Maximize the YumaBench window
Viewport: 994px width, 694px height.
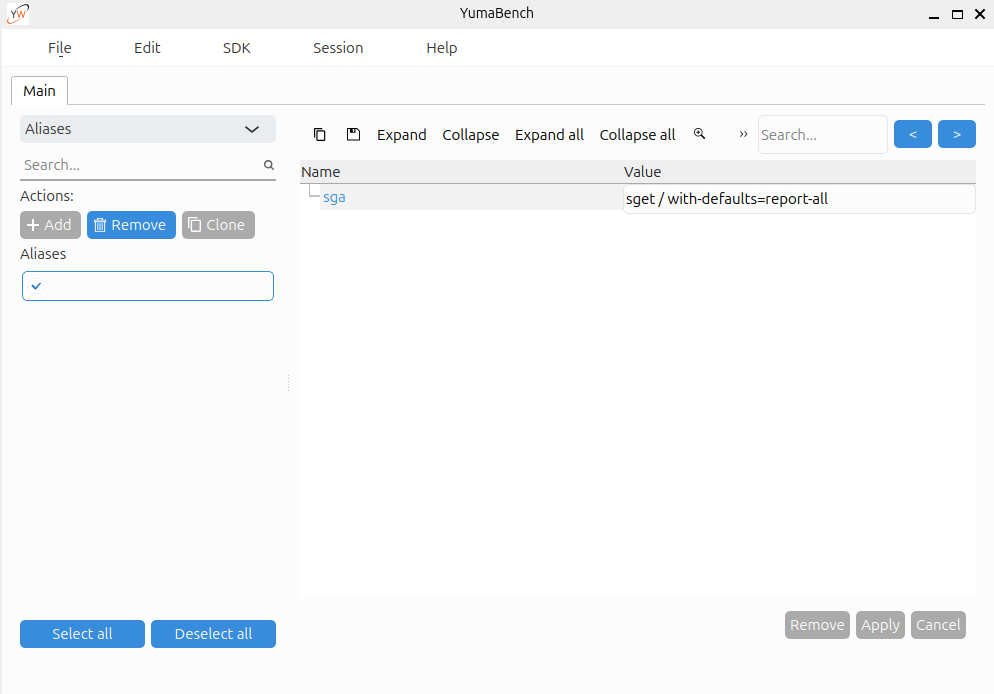(x=957, y=15)
